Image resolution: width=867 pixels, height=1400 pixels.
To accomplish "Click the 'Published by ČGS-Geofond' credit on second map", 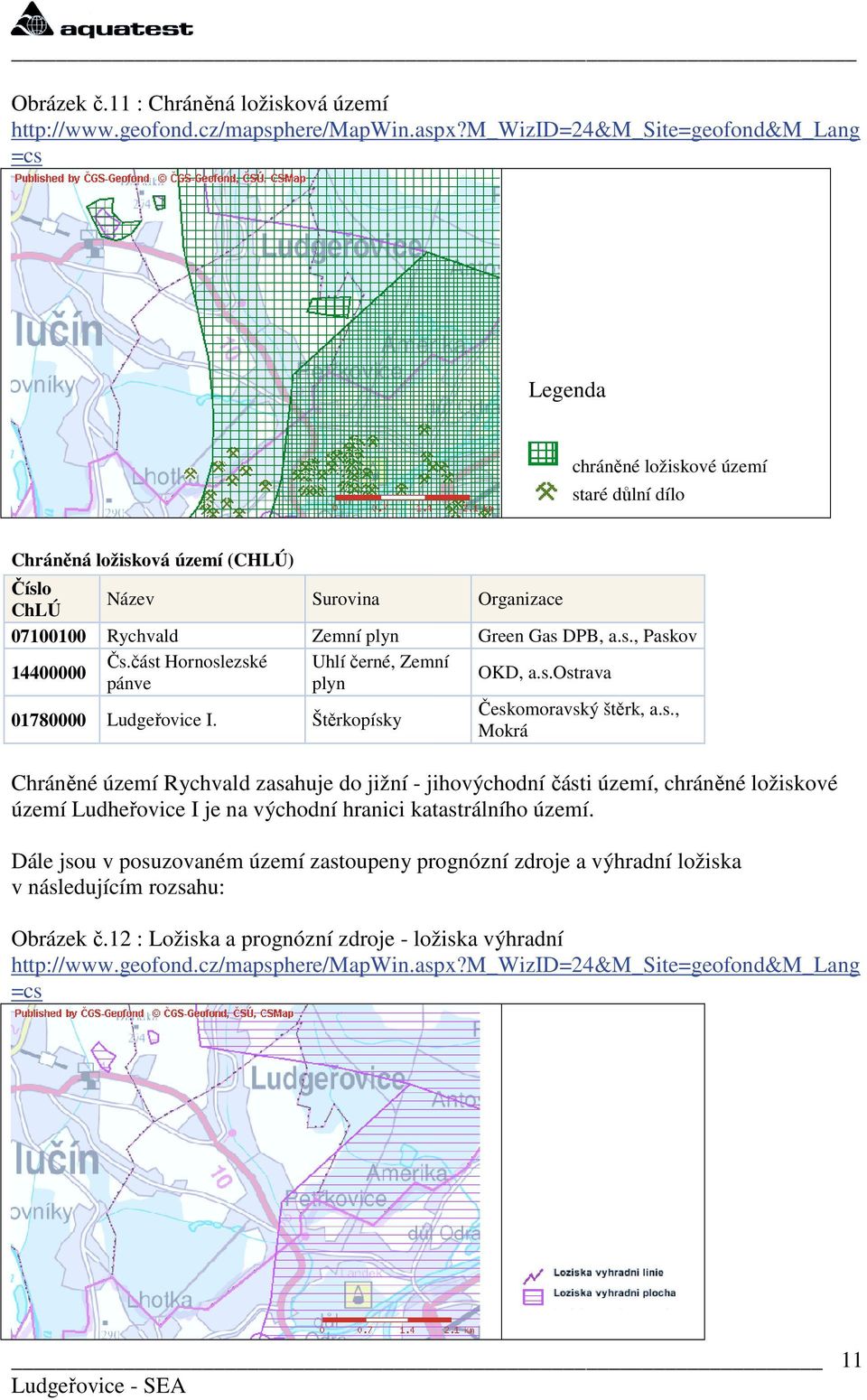I will [x=79, y=1013].
